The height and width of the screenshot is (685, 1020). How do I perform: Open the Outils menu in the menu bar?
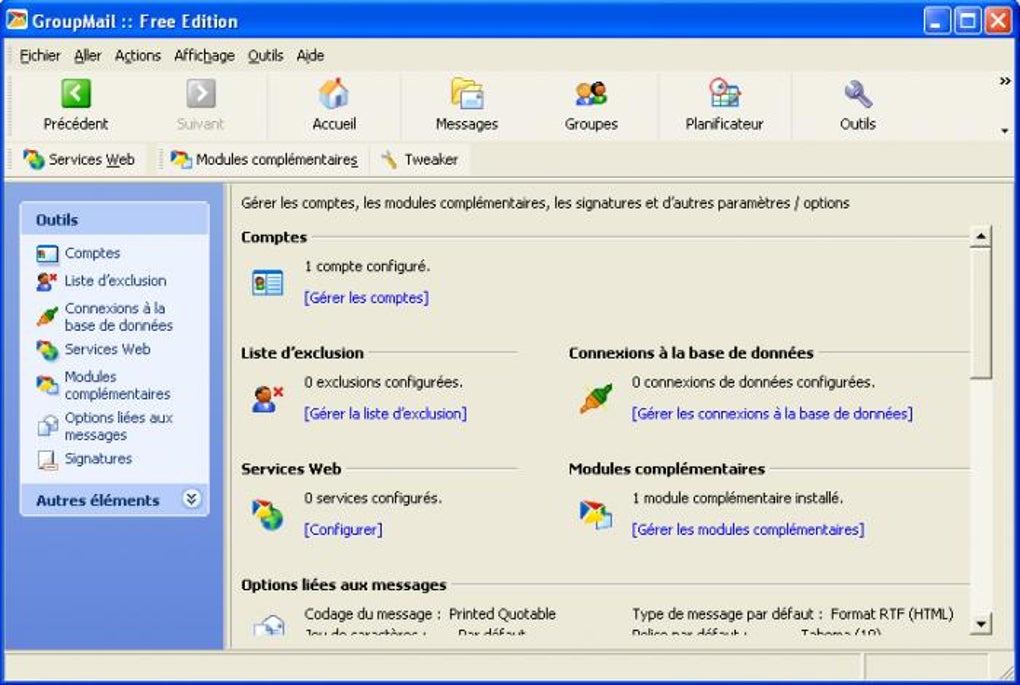(265, 56)
